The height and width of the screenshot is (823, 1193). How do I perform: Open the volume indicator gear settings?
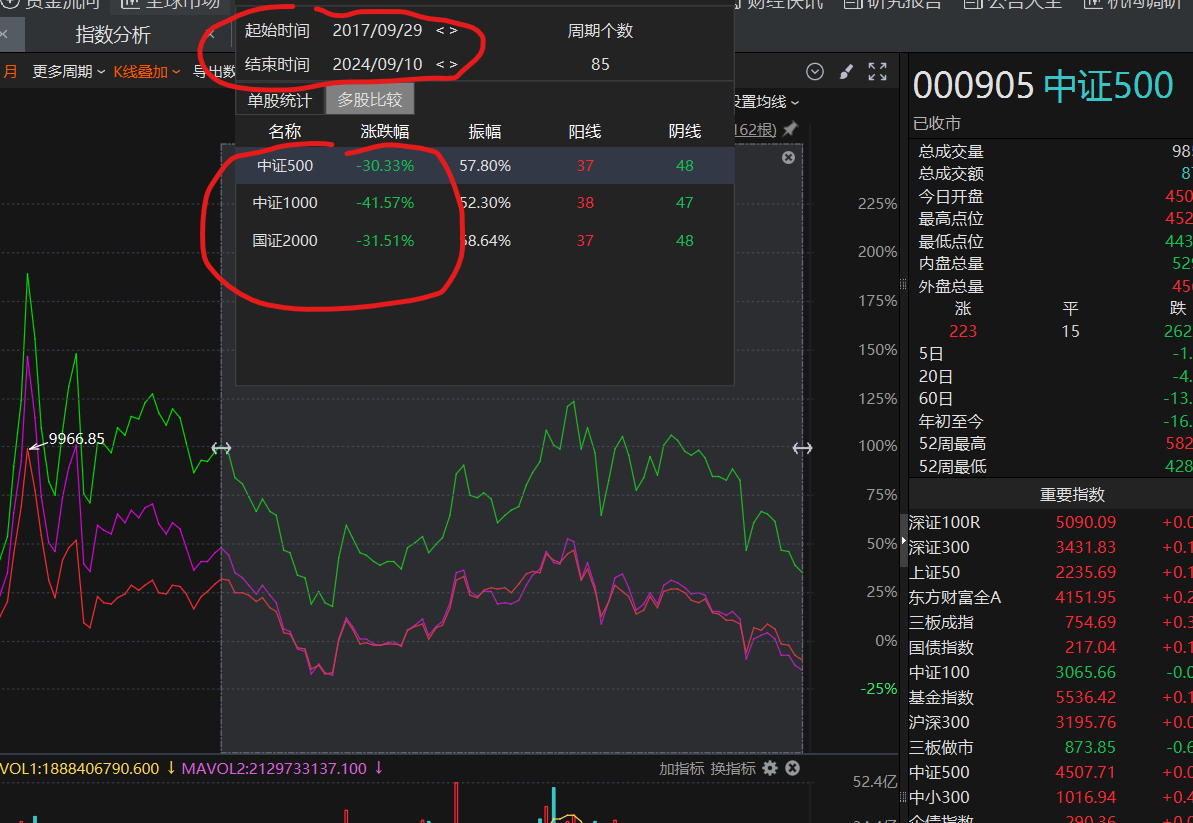point(770,767)
